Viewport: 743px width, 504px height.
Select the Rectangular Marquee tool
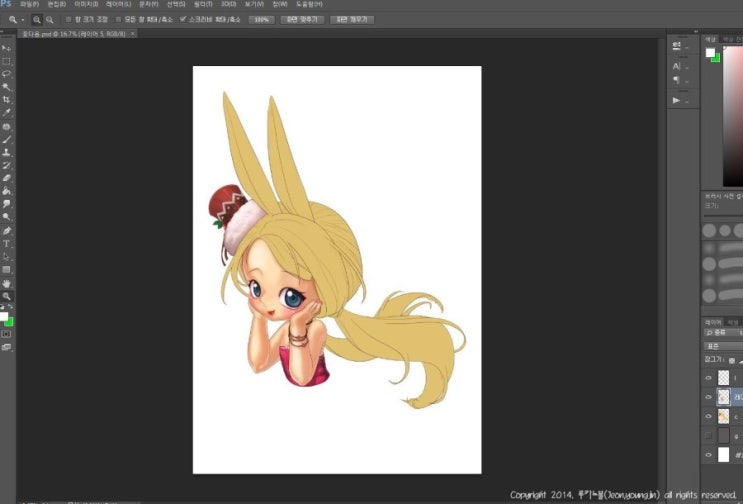[x=6, y=62]
